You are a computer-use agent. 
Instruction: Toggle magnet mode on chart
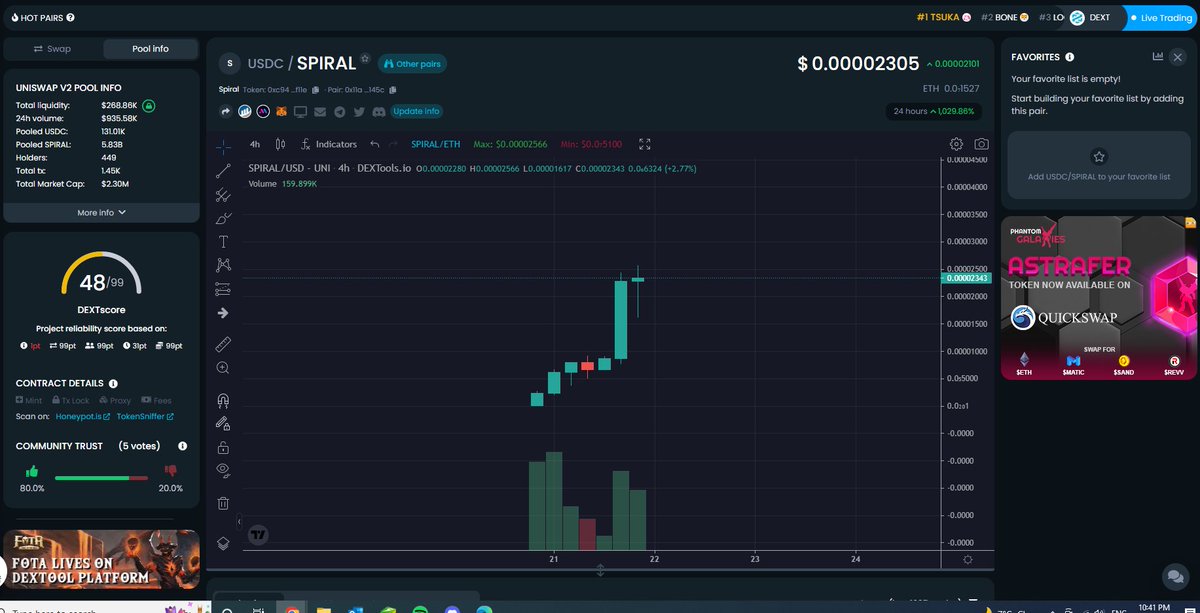tap(223, 400)
